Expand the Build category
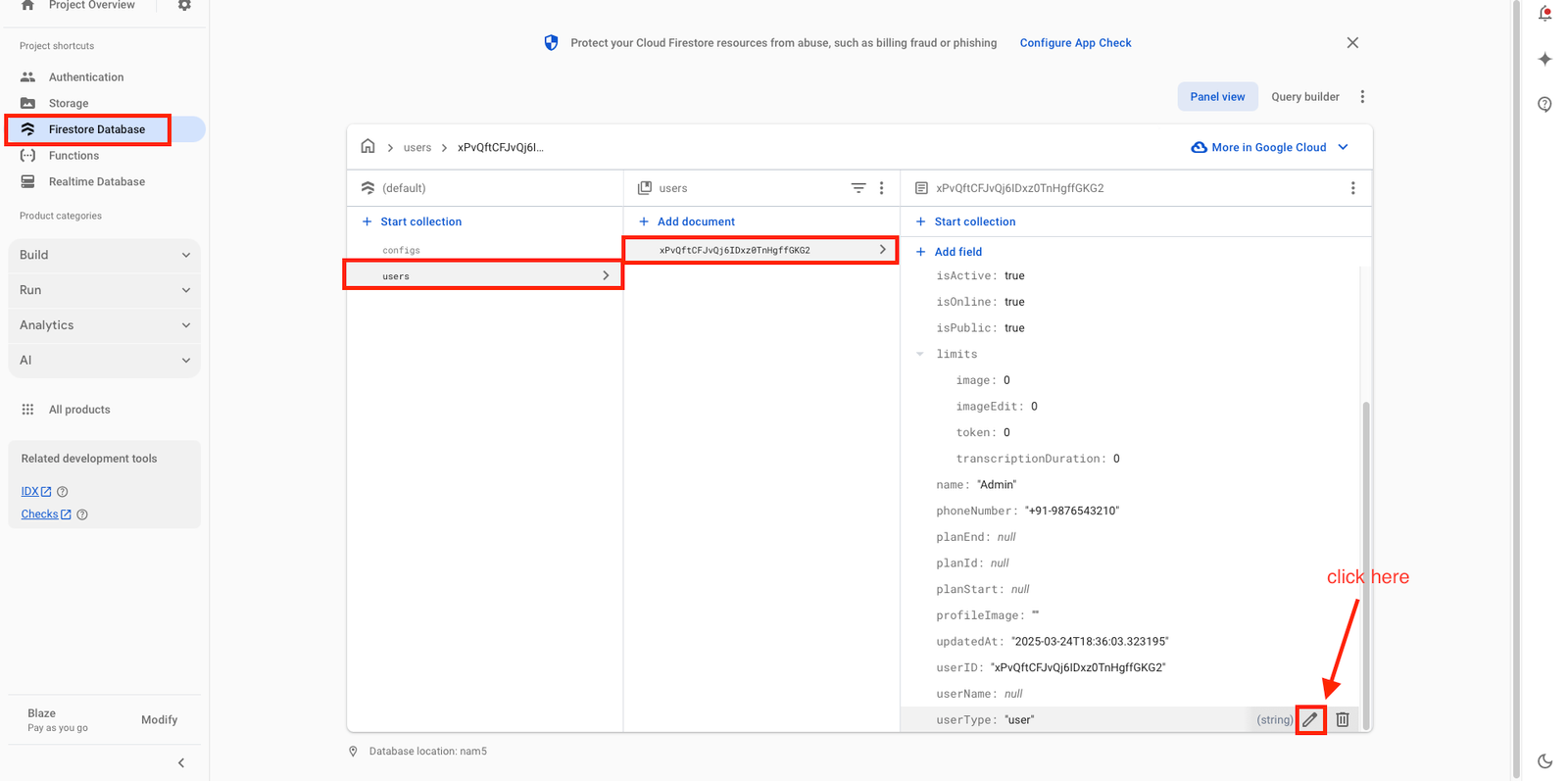Viewport: 1568px width, 781px height. [x=104, y=255]
